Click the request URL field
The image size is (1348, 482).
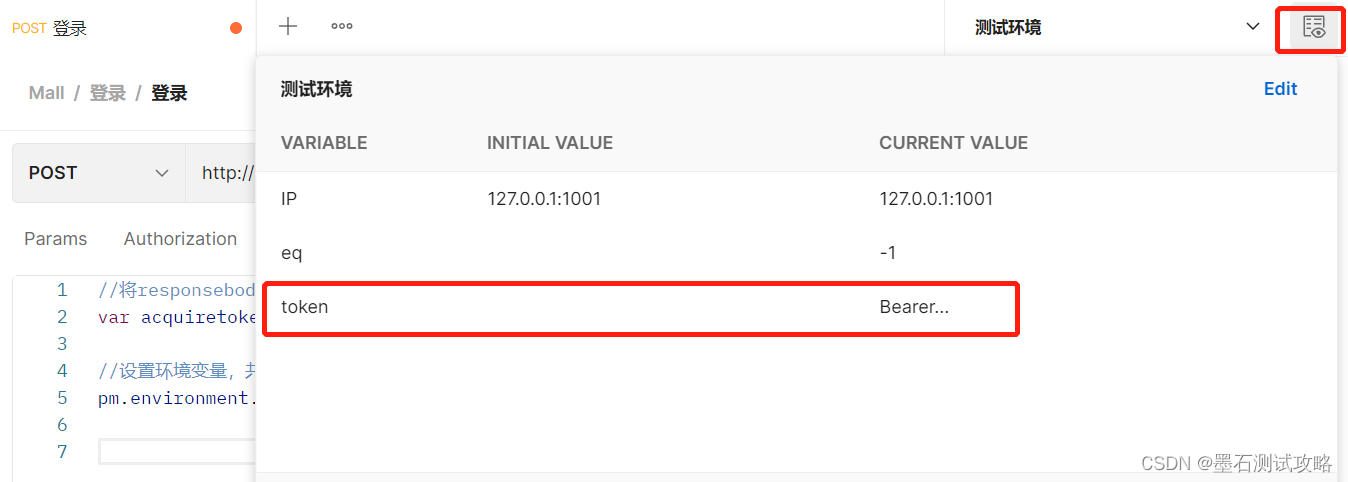pos(226,173)
